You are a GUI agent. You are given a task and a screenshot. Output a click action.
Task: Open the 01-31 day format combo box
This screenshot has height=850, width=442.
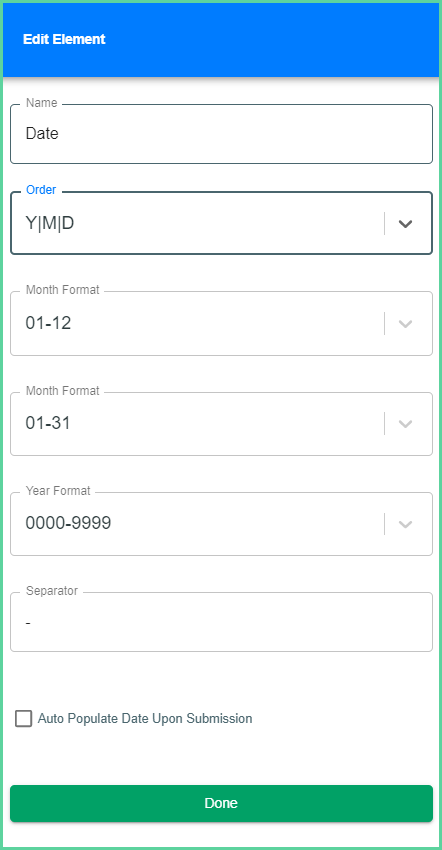[x=221, y=424]
